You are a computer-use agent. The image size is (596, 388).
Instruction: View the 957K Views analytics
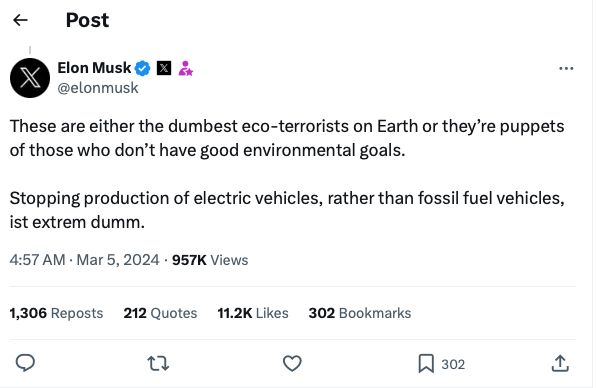pyautogui.click(x=210, y=260)
